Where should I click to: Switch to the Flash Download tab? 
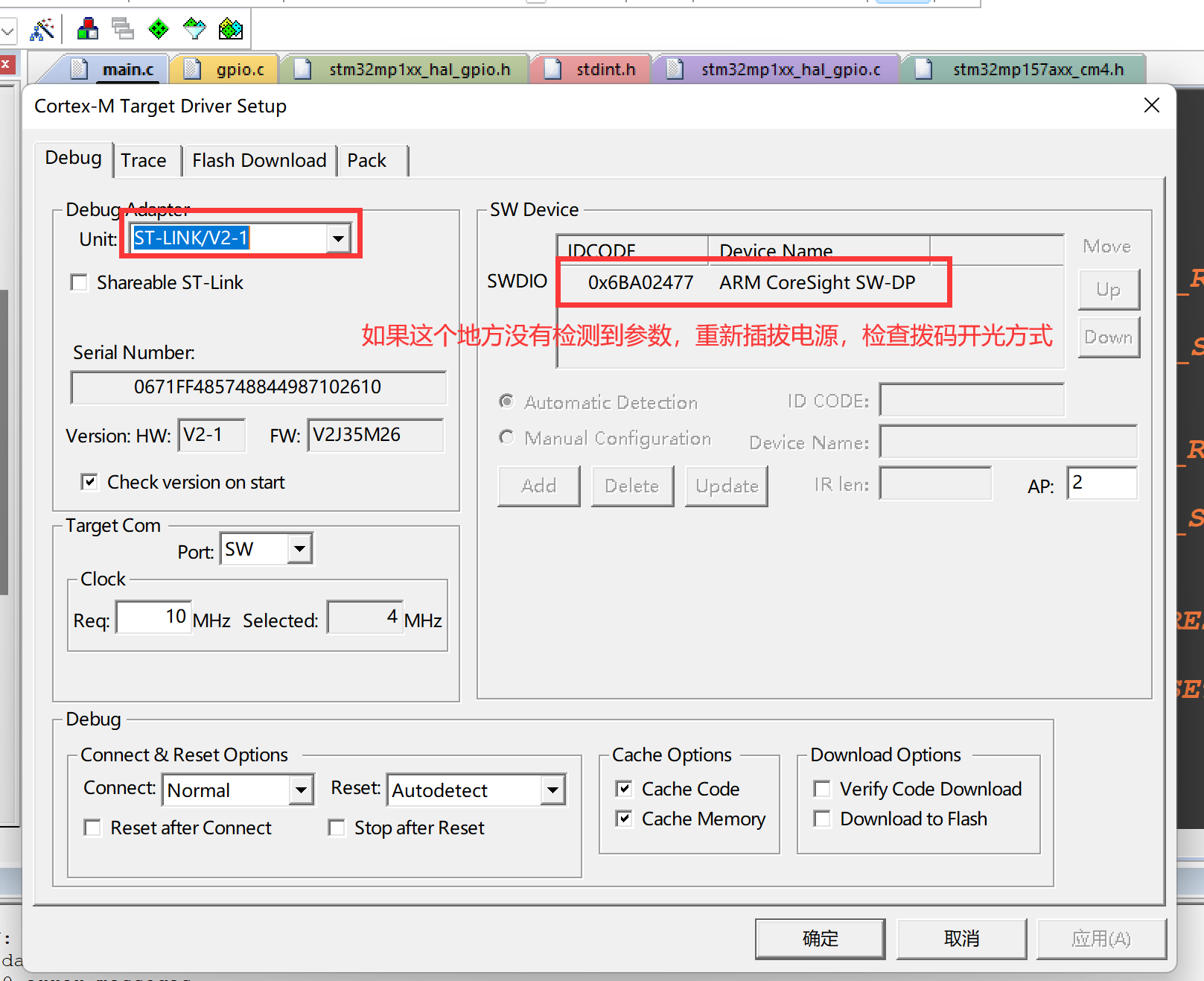[x=259, y=161]
